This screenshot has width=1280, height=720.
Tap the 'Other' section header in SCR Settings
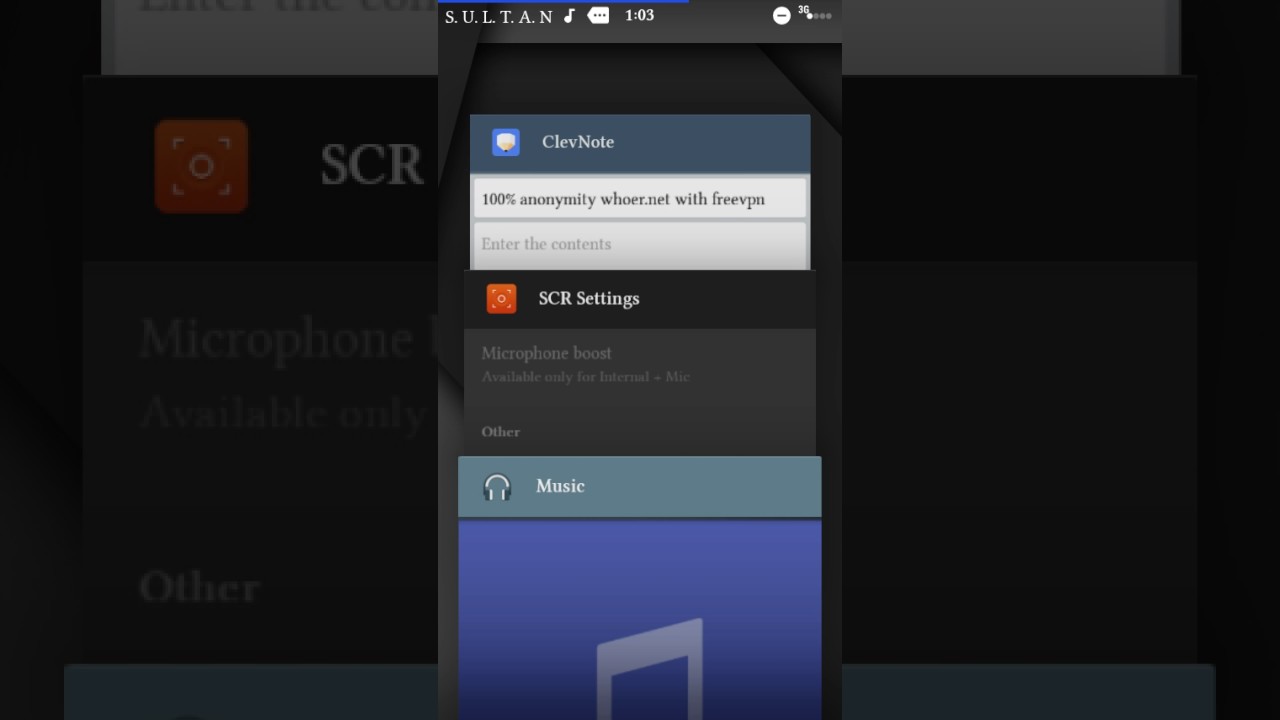click(x=501, y=432)
